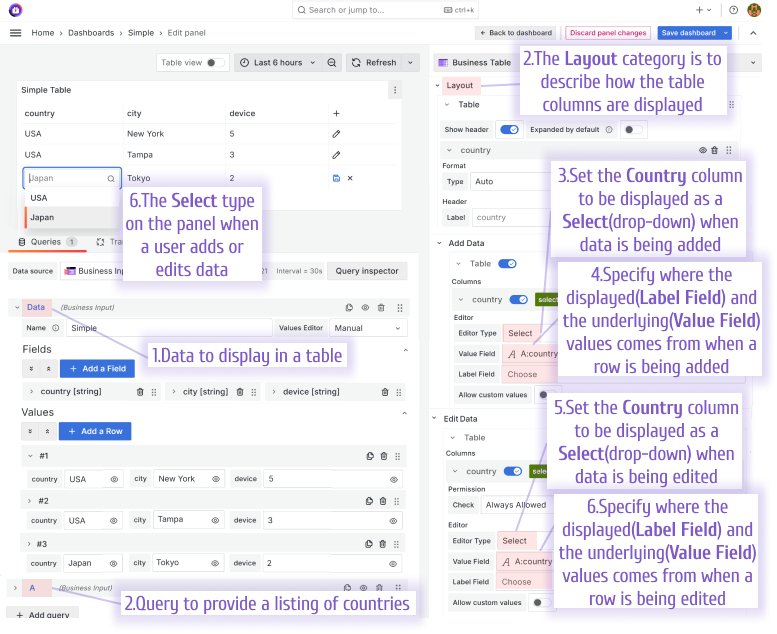
Task: Delete row #1 with trash icon
Action: (x=384, y=456)
